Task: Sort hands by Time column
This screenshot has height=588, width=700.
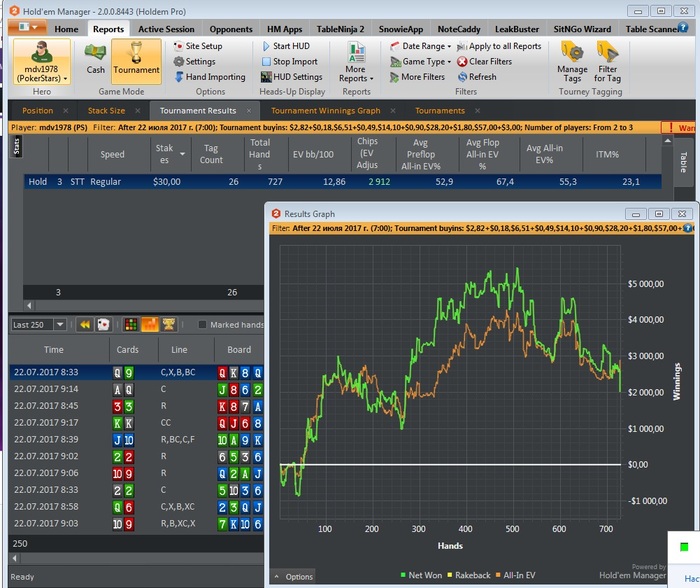Action: [x=54, y=350]
